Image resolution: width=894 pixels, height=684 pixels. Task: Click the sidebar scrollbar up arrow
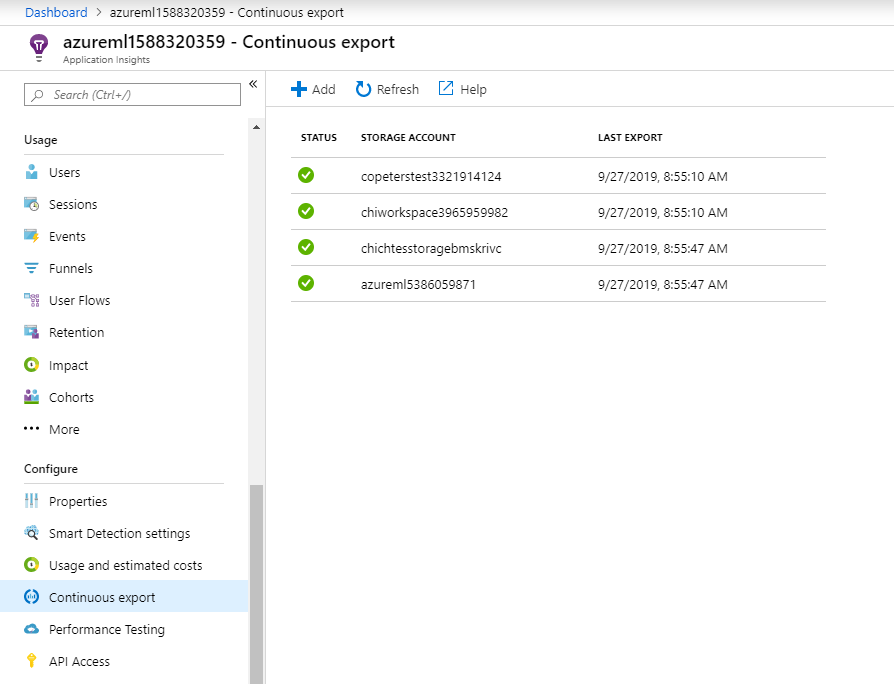[x=257, y=127]
